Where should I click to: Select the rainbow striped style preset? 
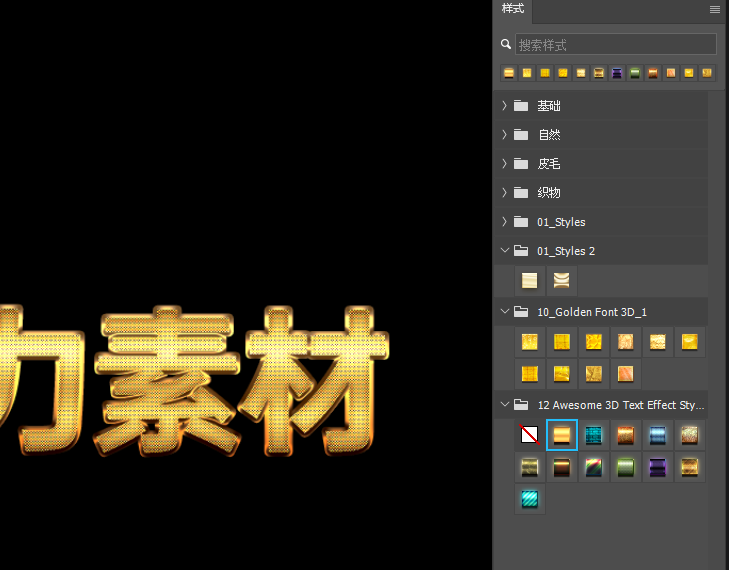point(593,467)
